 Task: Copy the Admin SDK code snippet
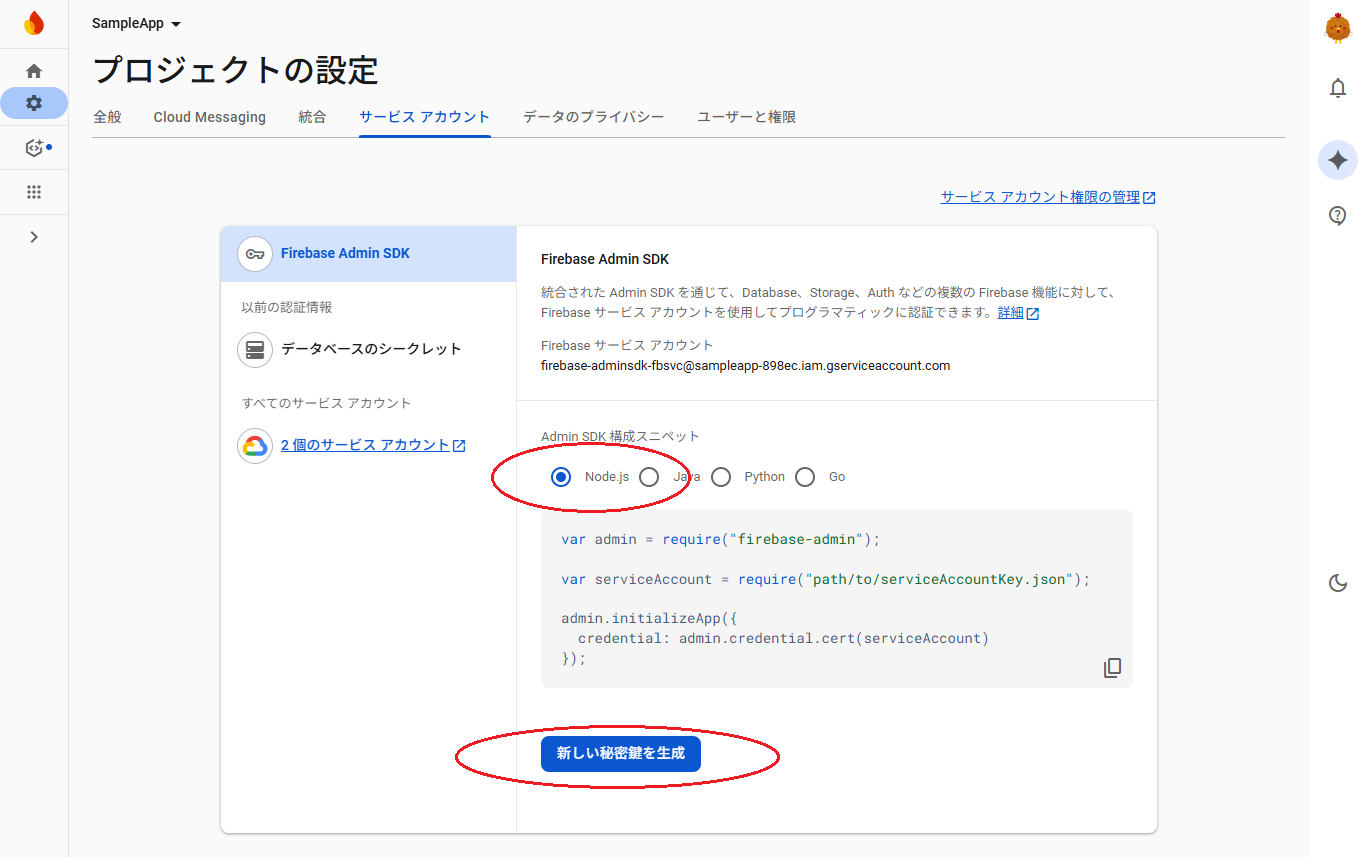[x=1112, y=668]
